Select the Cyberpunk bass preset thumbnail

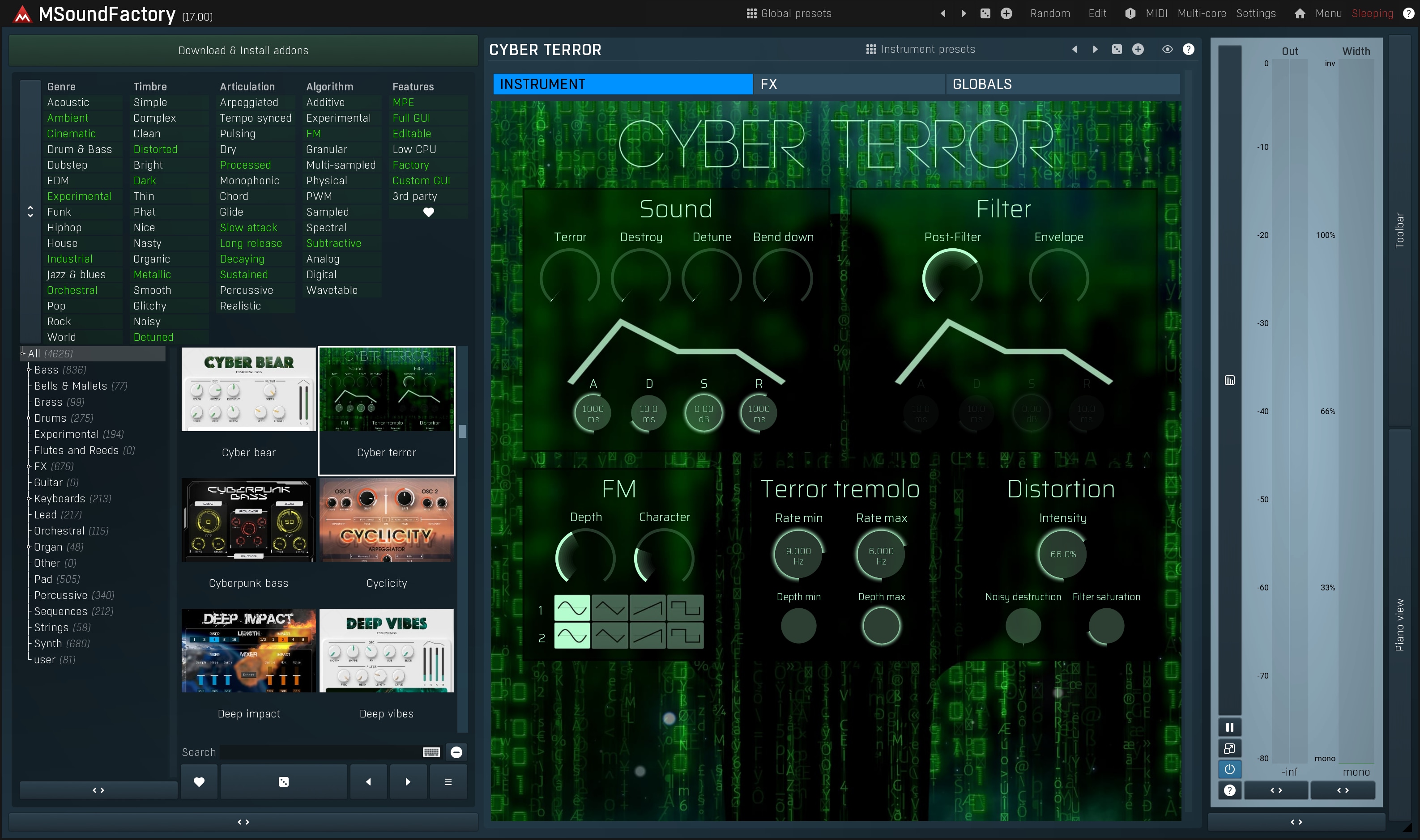tap(248, 520)
